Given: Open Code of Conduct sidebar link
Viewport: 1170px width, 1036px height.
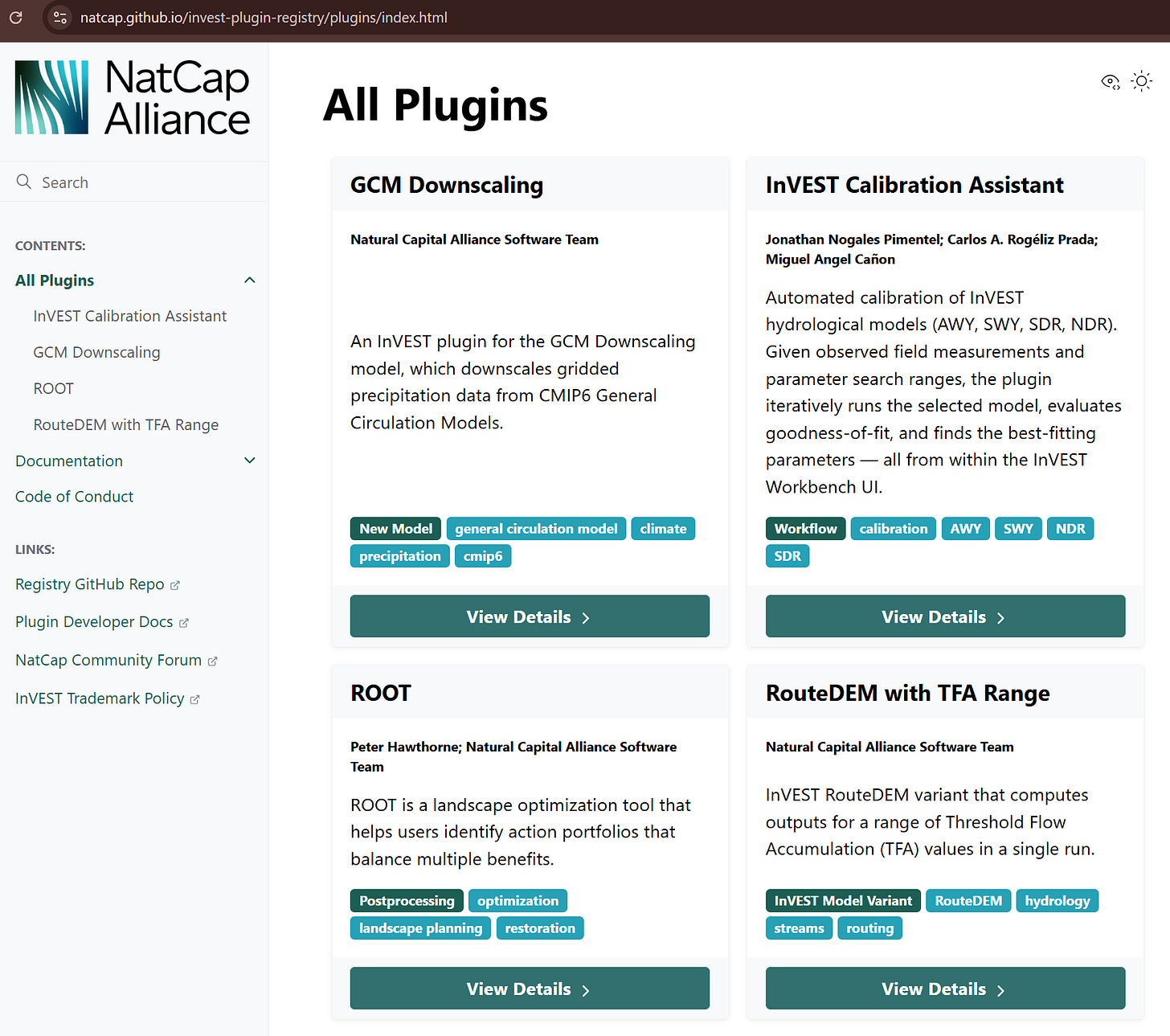Looking at the screenshot, I should coord(74,497).
